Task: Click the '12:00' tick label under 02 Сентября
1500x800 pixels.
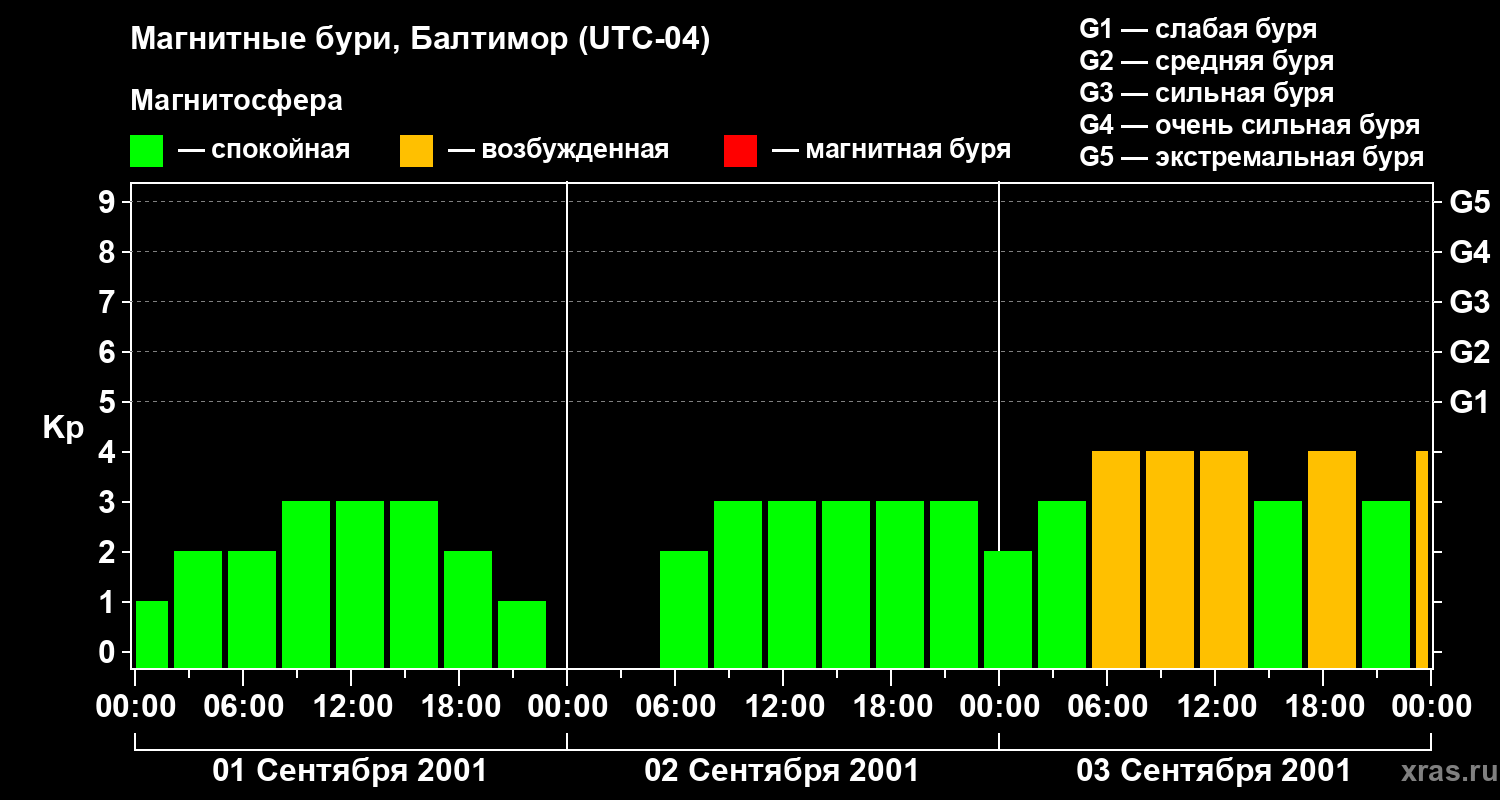Action: tap(783, 707)
